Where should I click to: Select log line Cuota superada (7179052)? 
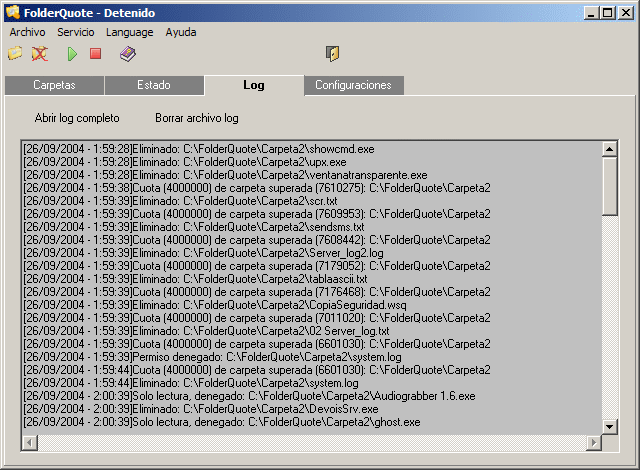tap(257, 266)
